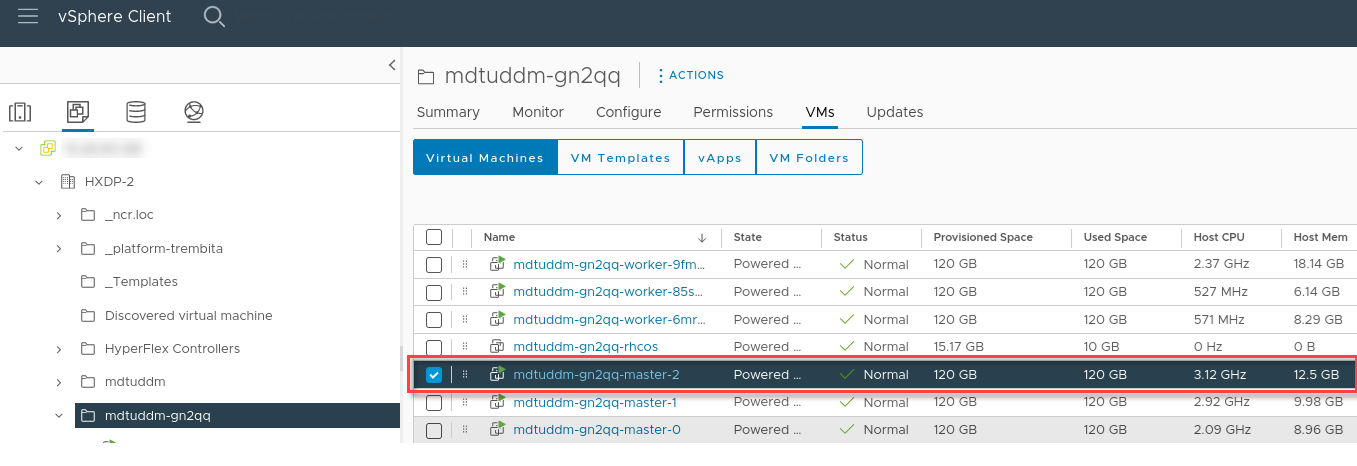This screenshot has width=1357, height=466.
Task: Click the HXDP-2 datacenter icon
Action: [68, 182]
